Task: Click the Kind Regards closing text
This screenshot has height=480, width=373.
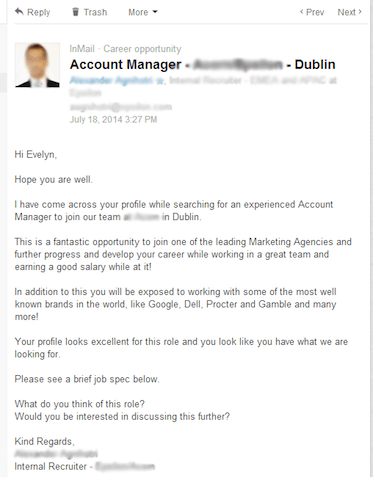Action: pos(44,441)
